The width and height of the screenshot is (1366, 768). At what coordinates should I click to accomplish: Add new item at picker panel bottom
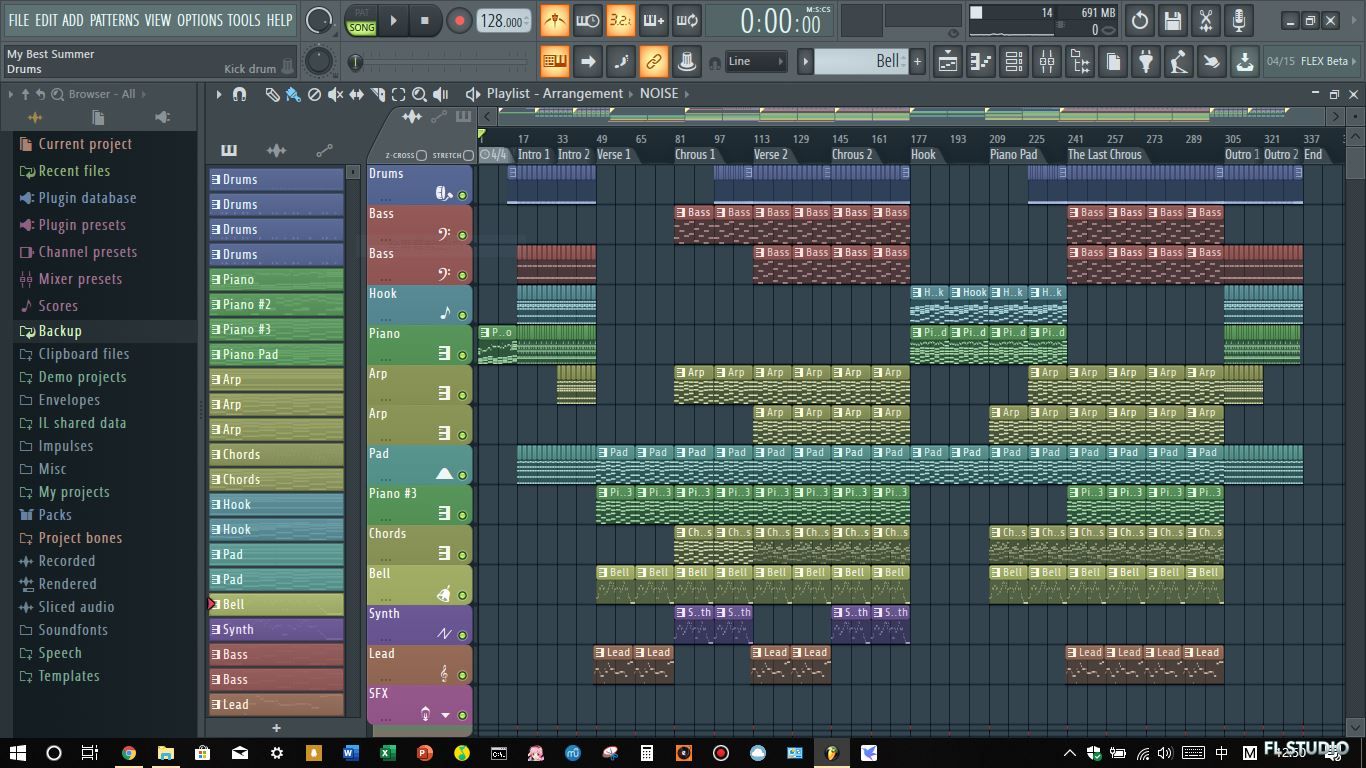(277, 728)
